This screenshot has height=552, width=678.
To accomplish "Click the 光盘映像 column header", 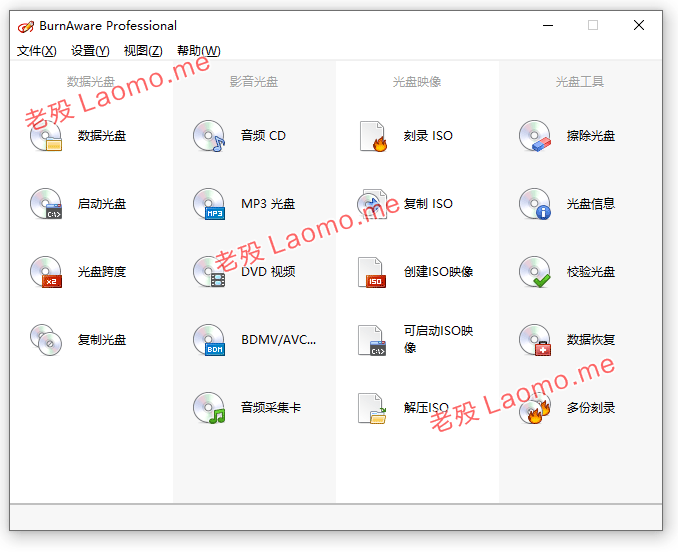I will pyautogui.click(x=417, y=82).
